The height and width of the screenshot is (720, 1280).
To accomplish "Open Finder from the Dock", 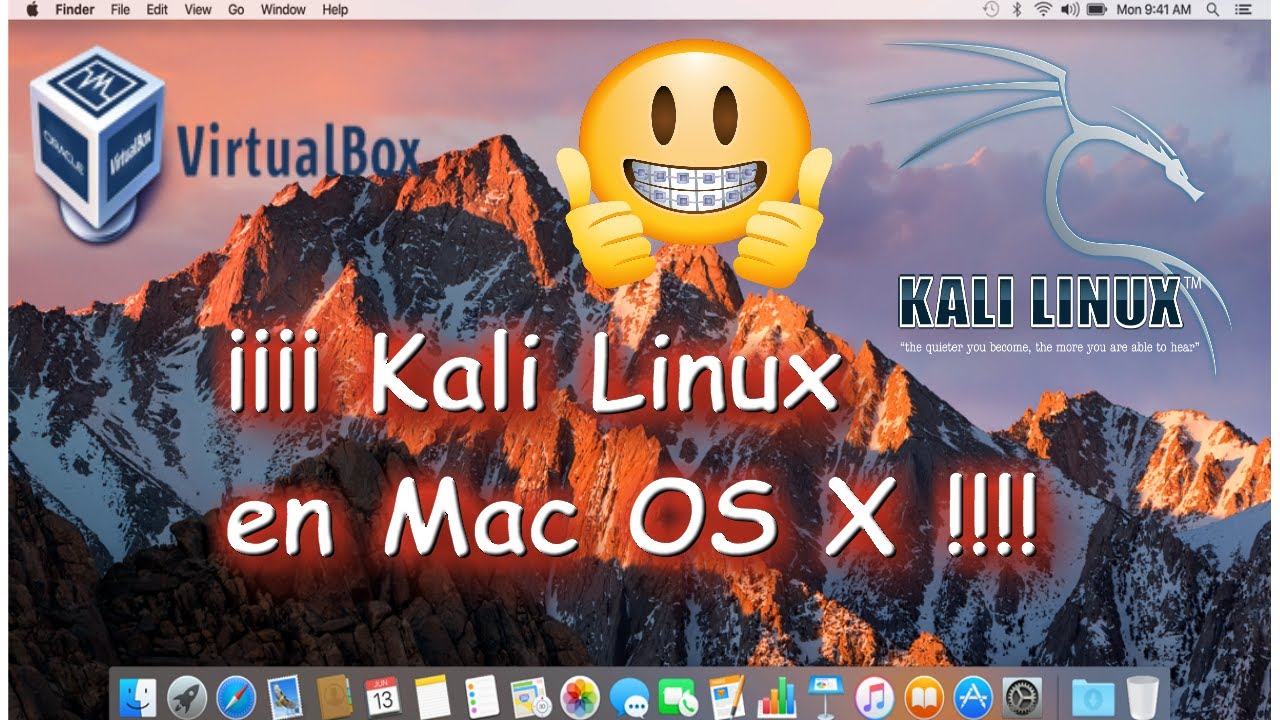I will coord(137,697).
